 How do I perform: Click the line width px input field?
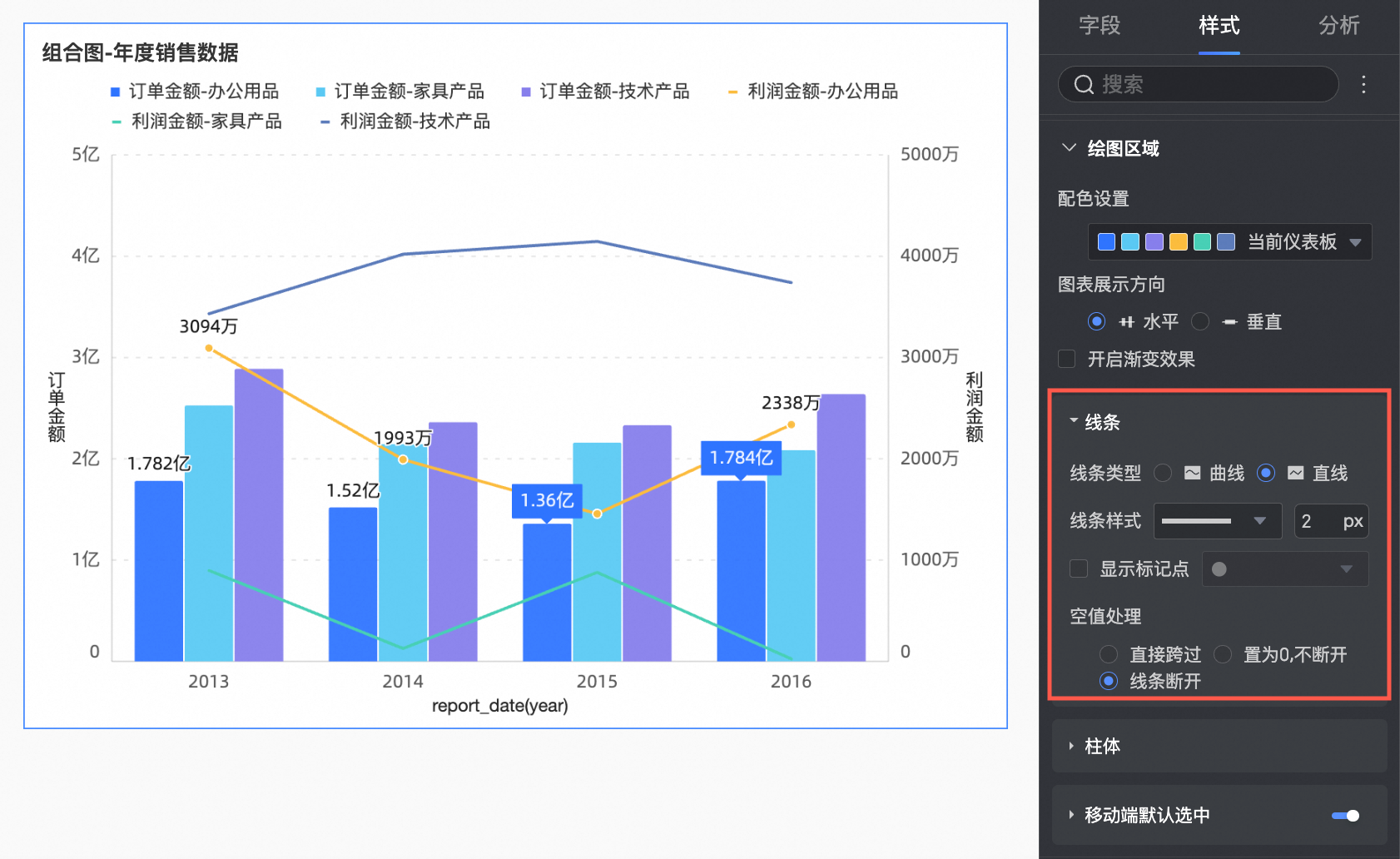point(1331,521)
